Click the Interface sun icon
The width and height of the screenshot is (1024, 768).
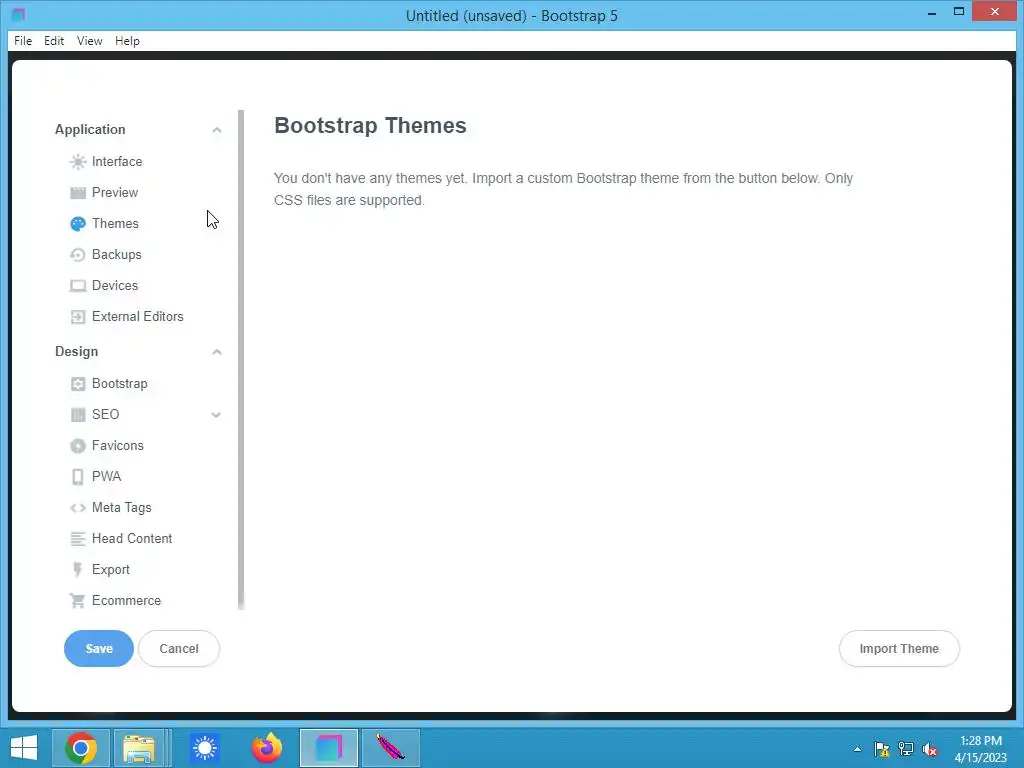click(x=78, y=161)
